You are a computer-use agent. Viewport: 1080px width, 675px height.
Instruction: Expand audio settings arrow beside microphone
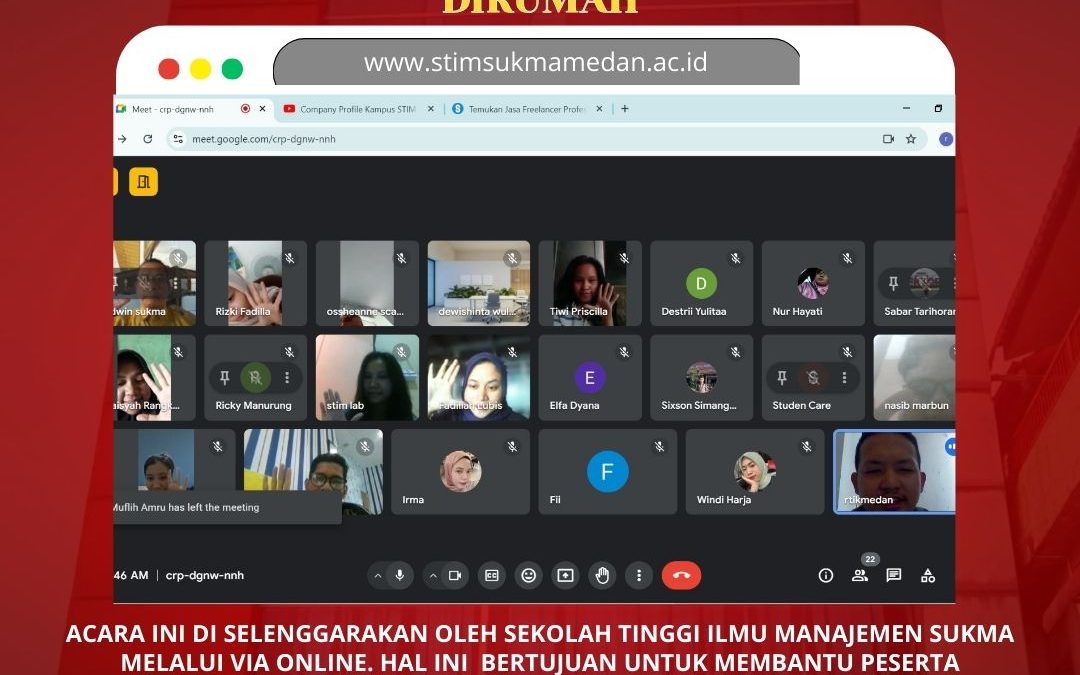pyautogui.click(x=377, y=576)
